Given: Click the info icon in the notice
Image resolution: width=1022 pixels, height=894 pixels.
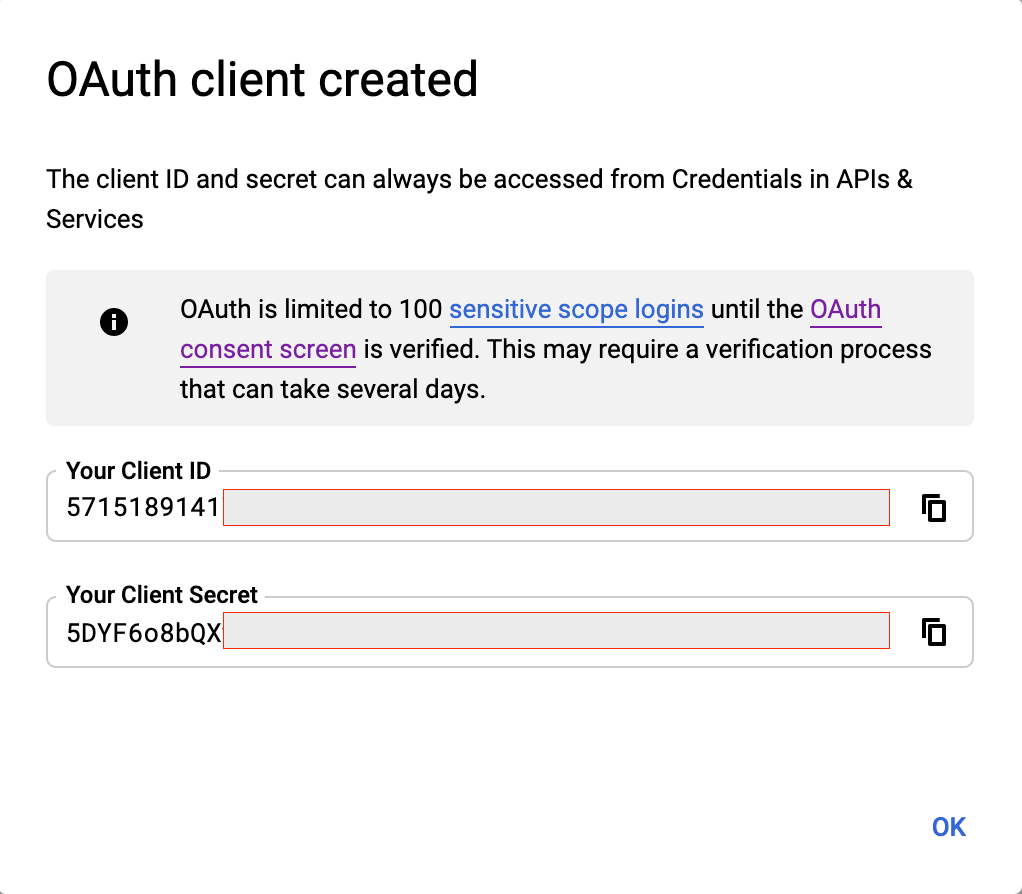Looking at the screenshot, I should pos(113,322).
